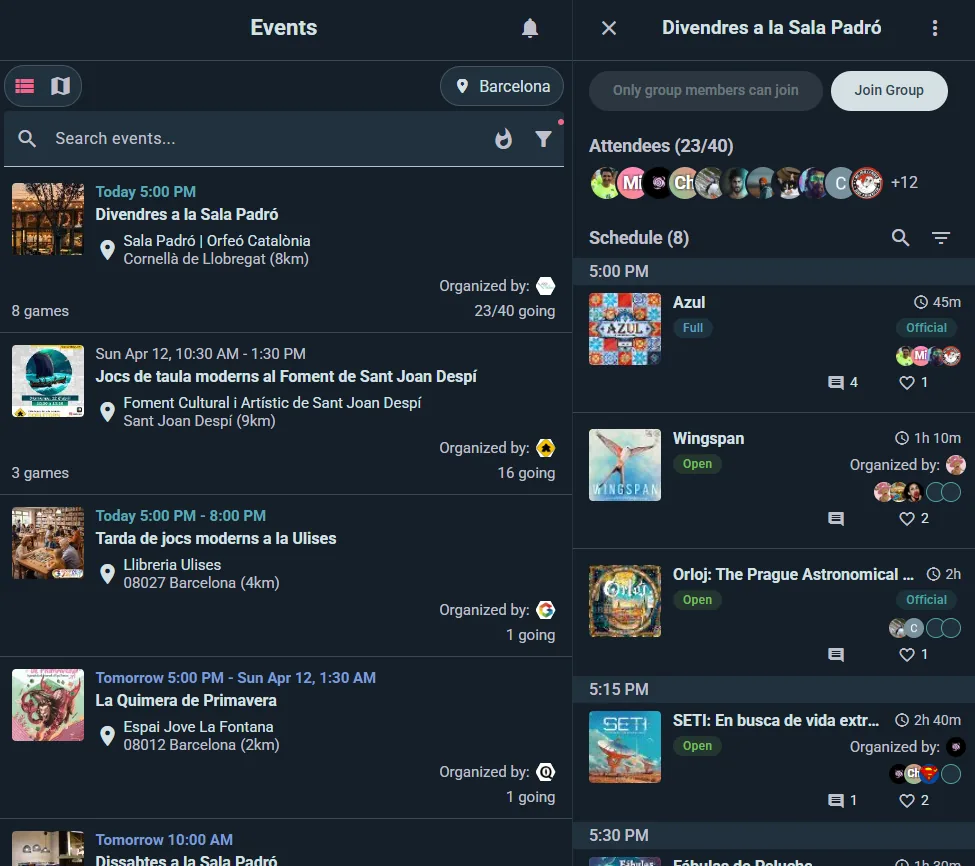Select the SETI: En busca de vida extr... title

[x=776, y=721]
